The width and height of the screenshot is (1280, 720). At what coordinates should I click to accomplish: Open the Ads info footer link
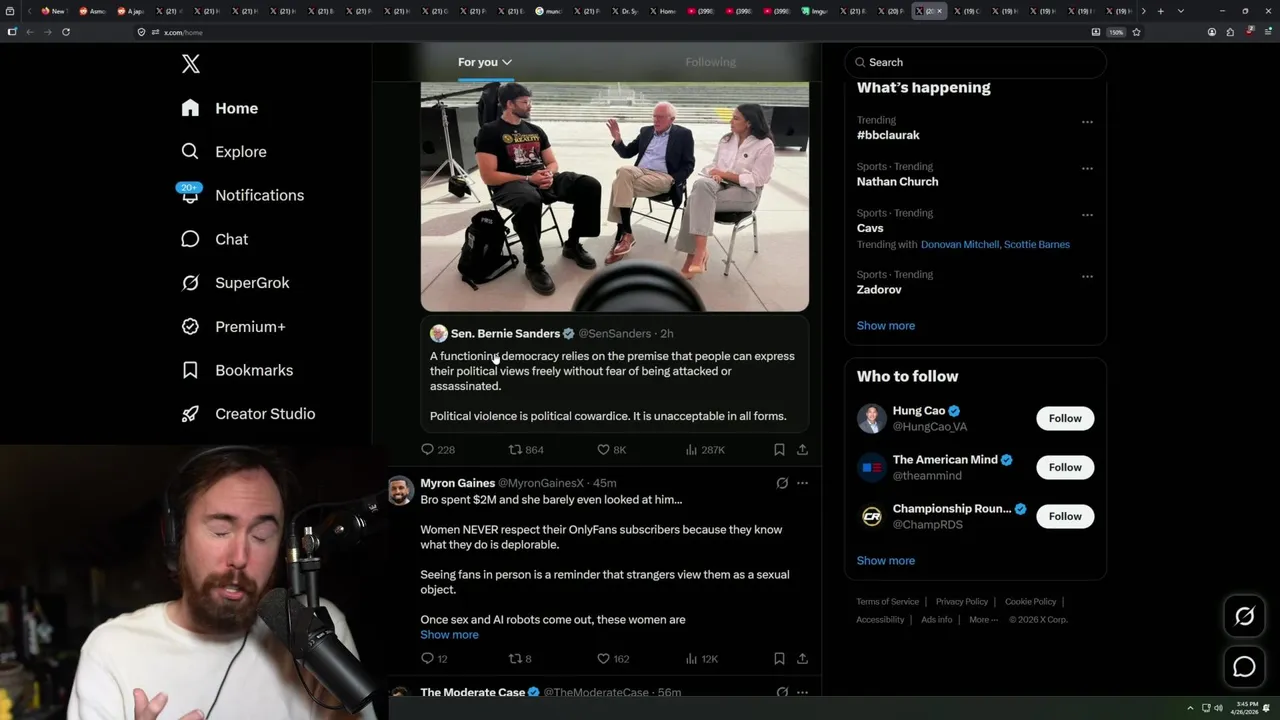click(937, 620)
